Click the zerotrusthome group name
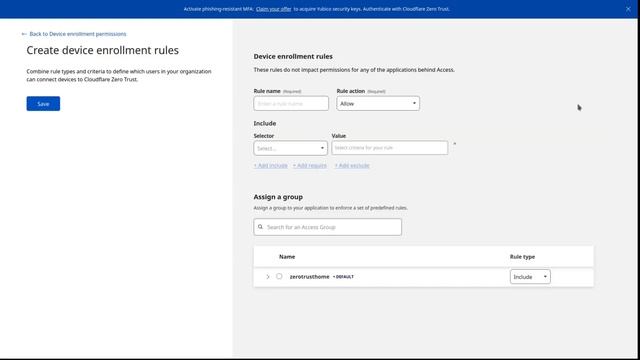Viewport: 640px width, 360px height. [x=309, y=277]
